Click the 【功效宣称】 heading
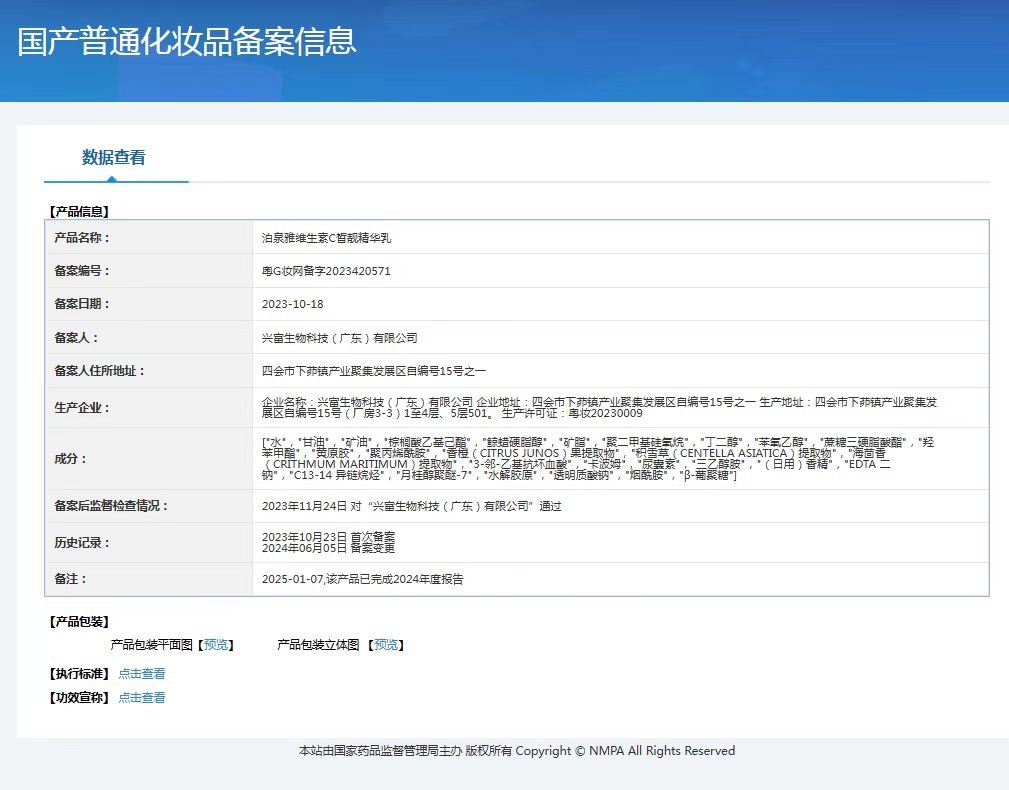Viewport: 1009px width, 790px height. point(79,697)
